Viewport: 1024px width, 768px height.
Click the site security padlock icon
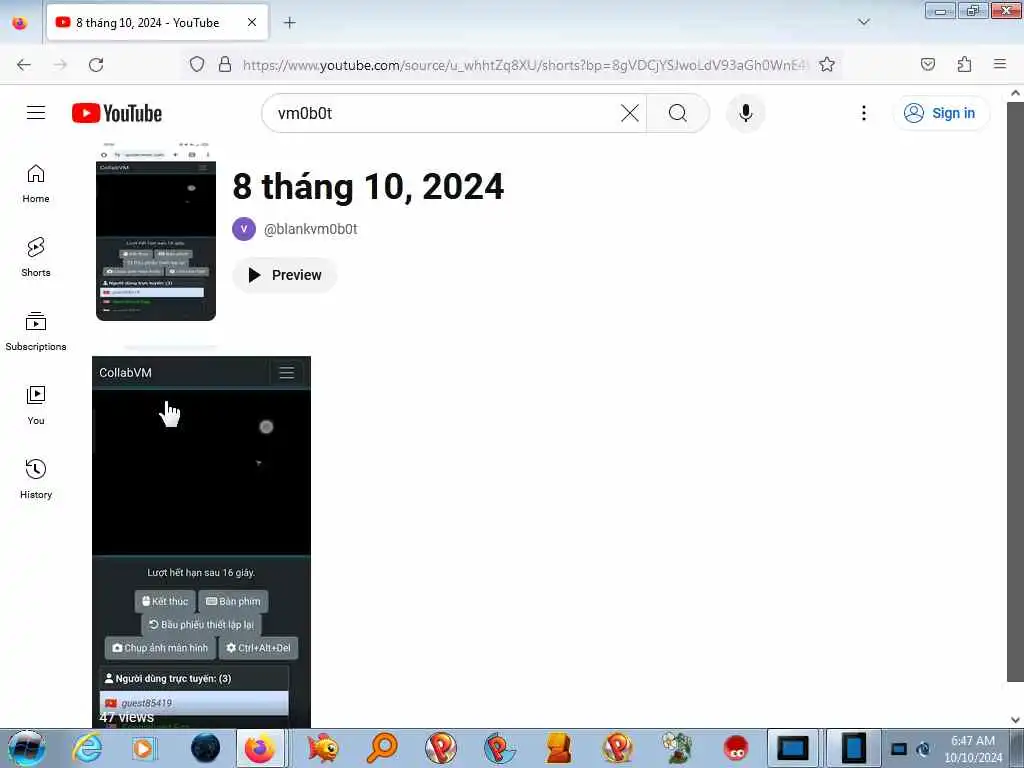[x=225, y=64]
